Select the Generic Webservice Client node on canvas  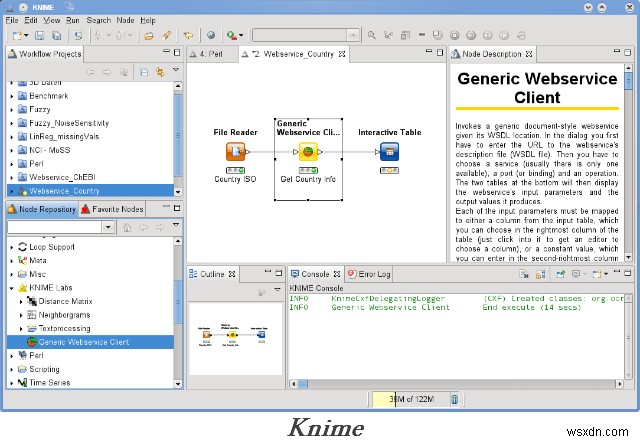click(x=308, y=152)
